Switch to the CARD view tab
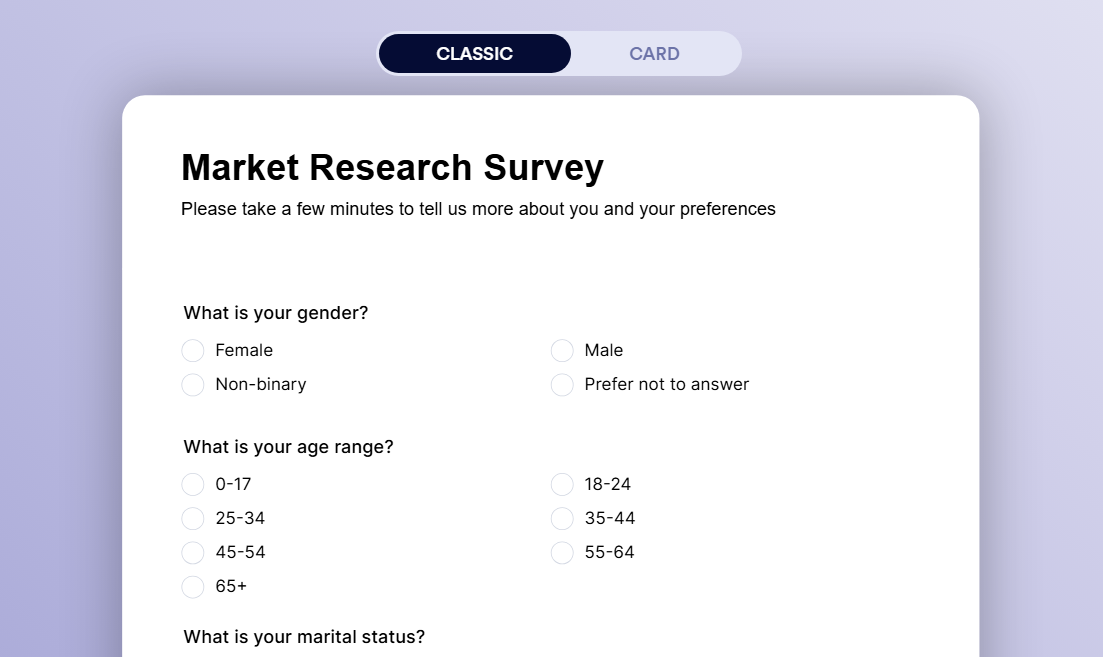Viewport: 1103px width, 657px height. click(654, 53)
